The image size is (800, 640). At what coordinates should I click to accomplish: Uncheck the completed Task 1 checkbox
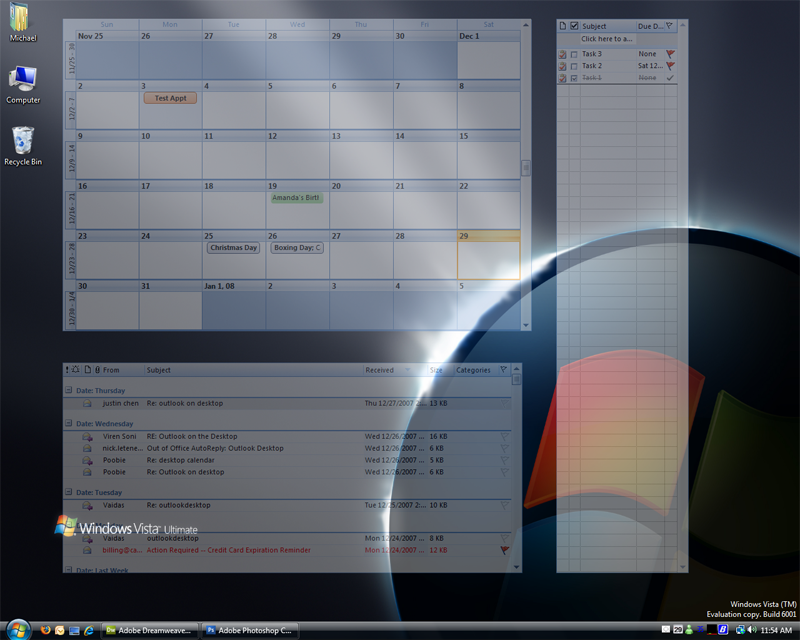574,78
